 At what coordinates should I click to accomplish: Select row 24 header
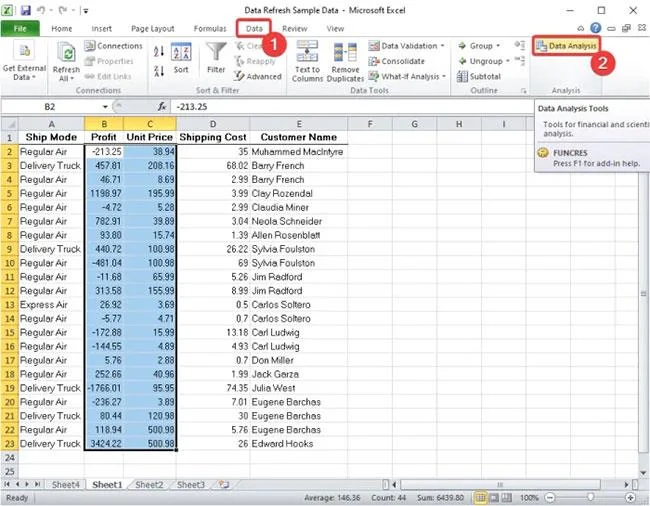pos(10,458)
